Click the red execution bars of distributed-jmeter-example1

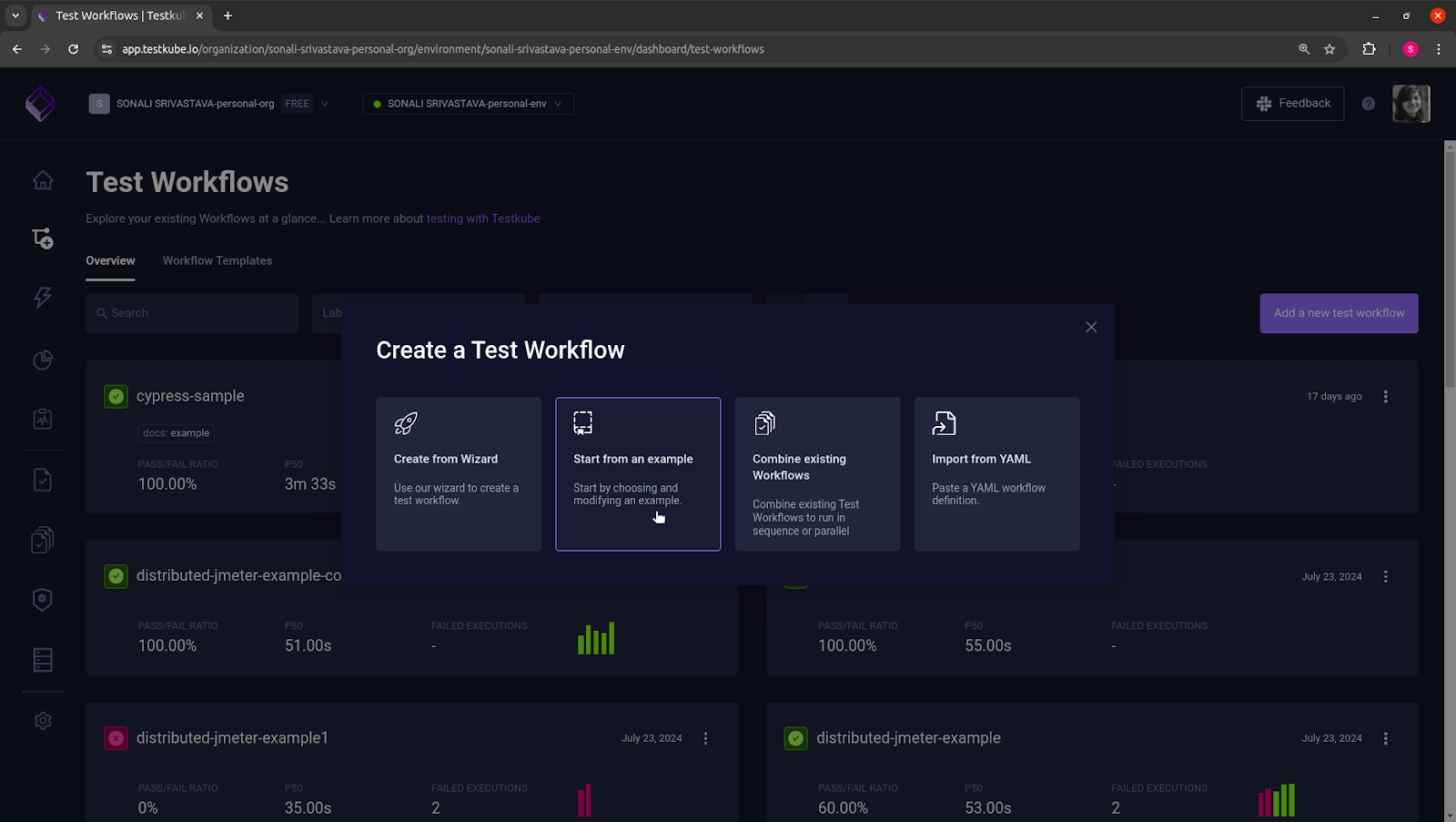point(584,800)
